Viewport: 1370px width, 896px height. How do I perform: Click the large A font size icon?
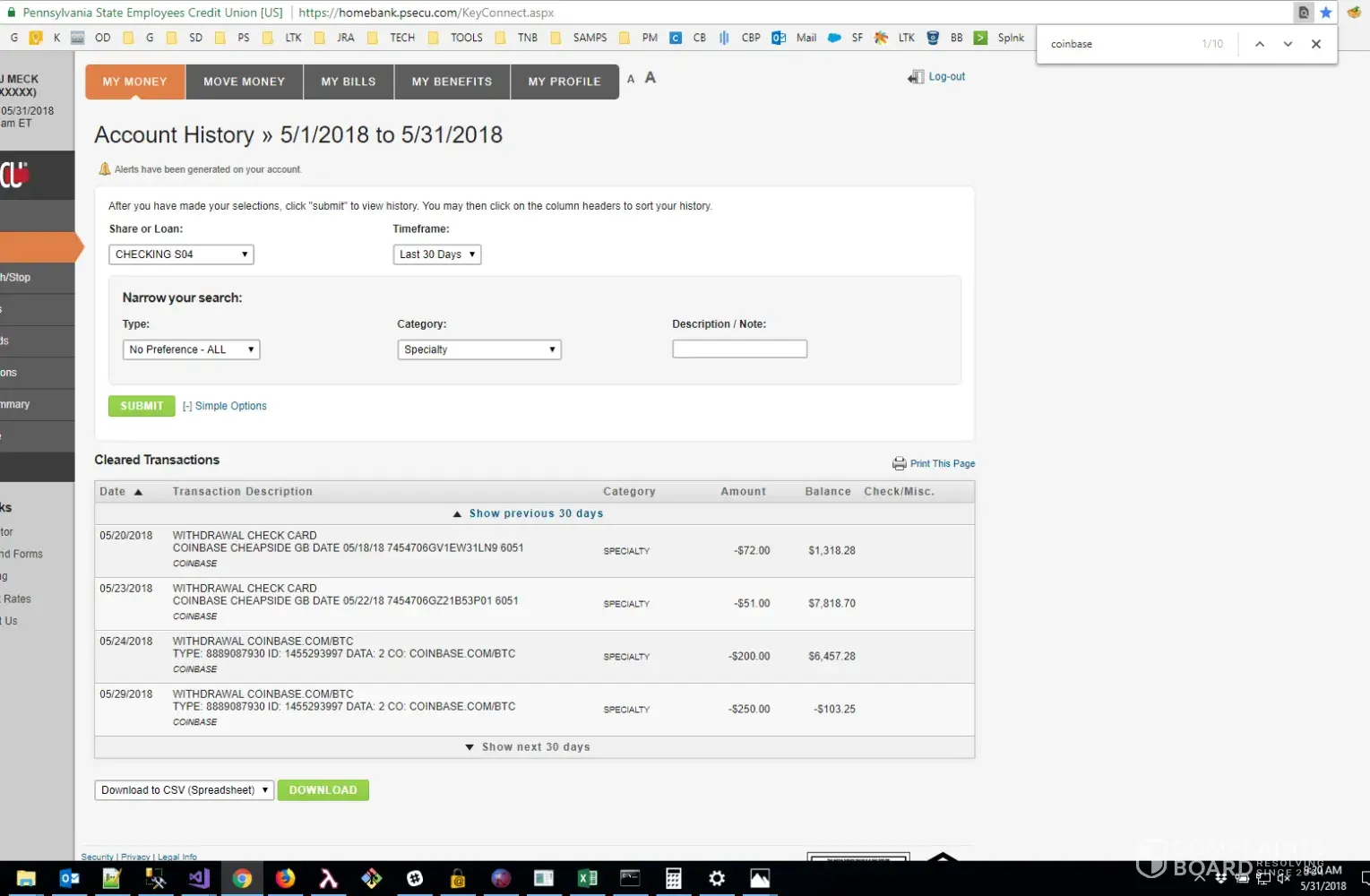pos(651,78)
